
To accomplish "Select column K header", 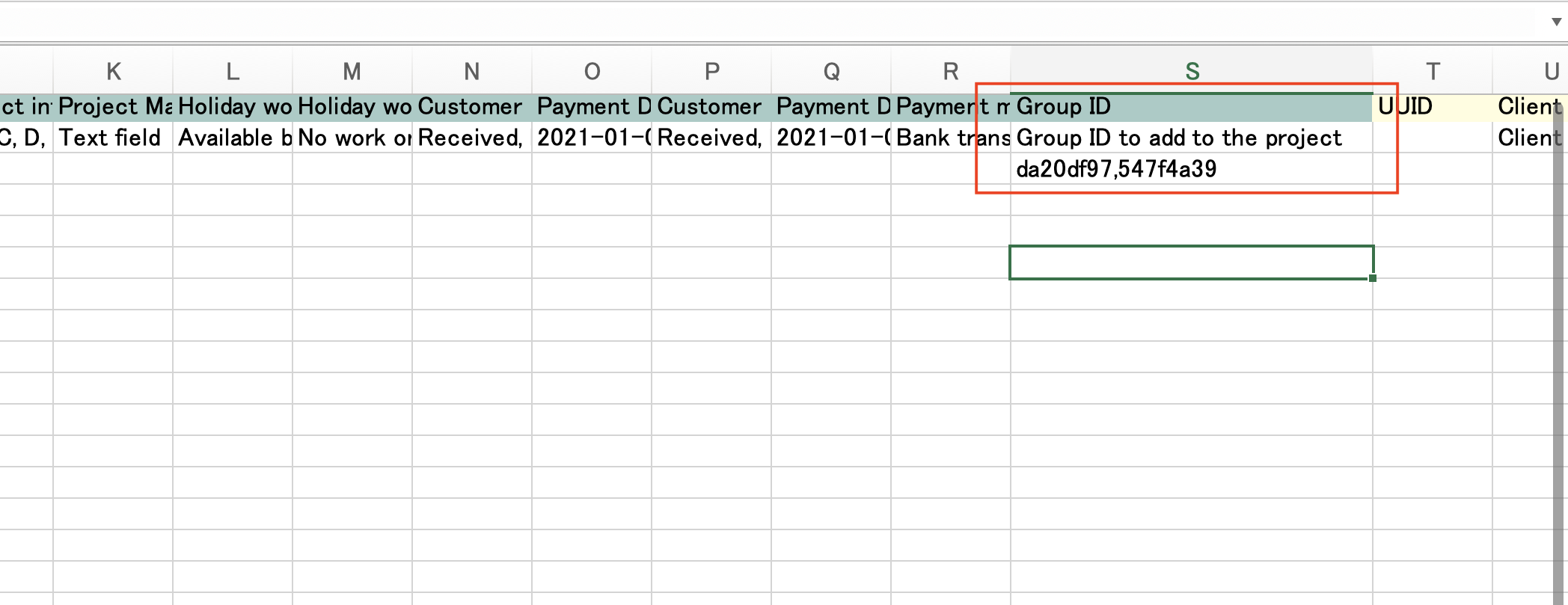I will 113,71.
